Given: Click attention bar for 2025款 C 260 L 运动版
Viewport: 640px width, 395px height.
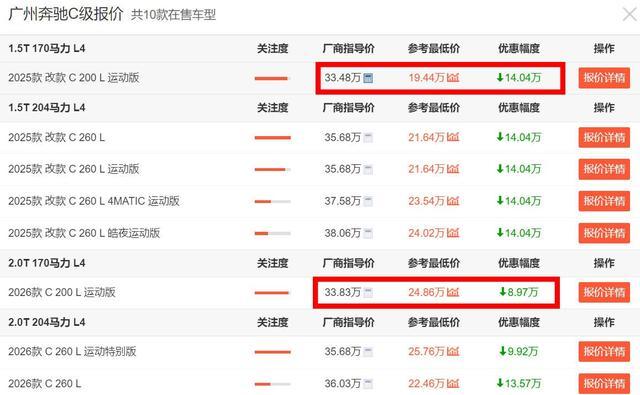Looking at the screenshot, I should click(x=273, y=169).
